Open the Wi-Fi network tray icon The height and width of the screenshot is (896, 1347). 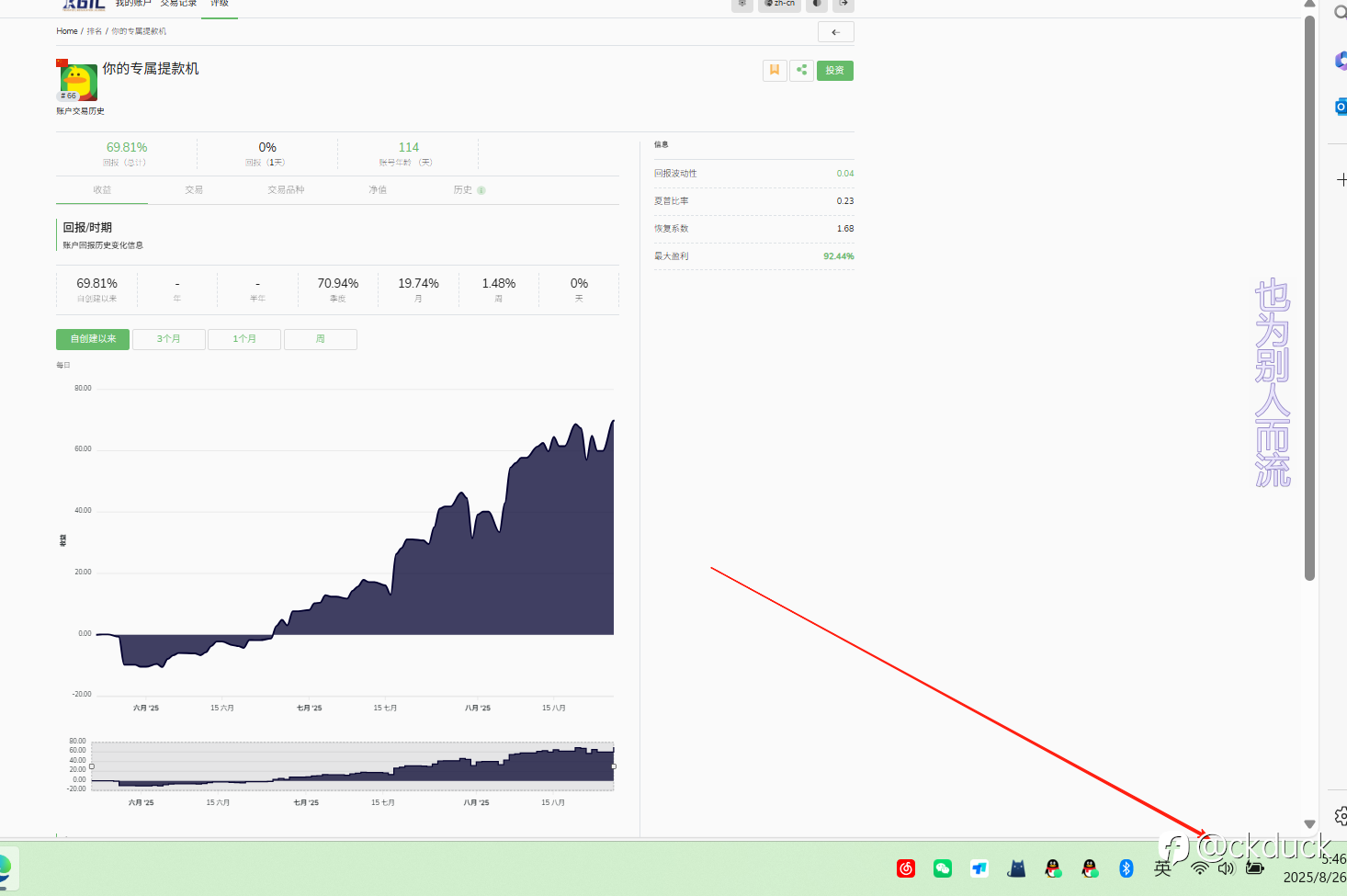pos(1200,868)
